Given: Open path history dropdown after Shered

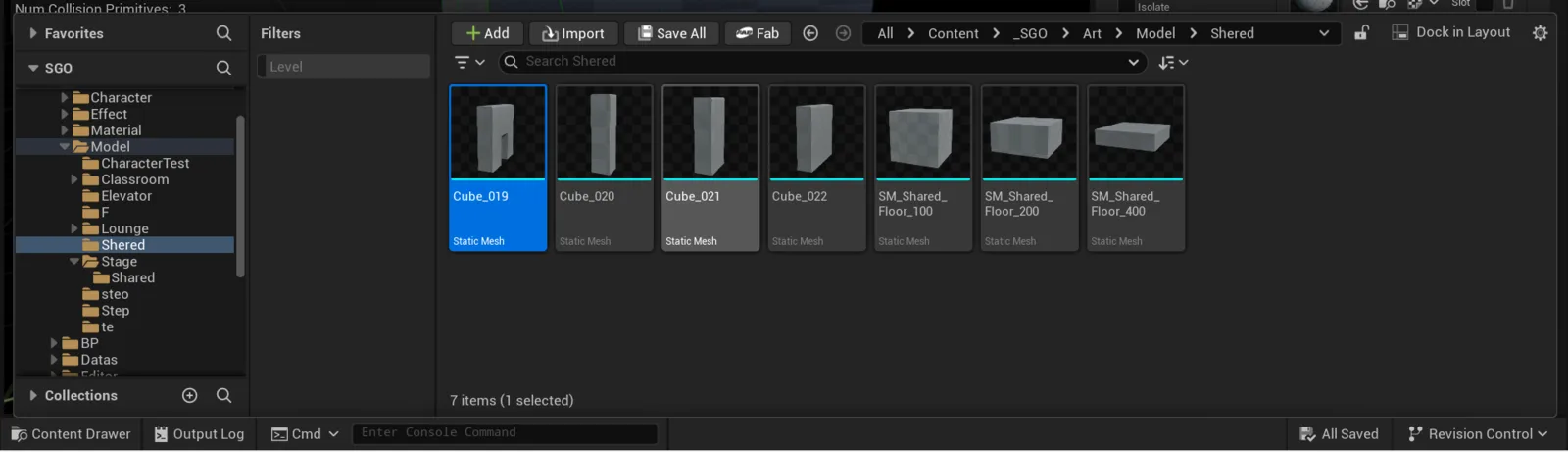Looking at the screenshot, I should (x=1324, y=33).
